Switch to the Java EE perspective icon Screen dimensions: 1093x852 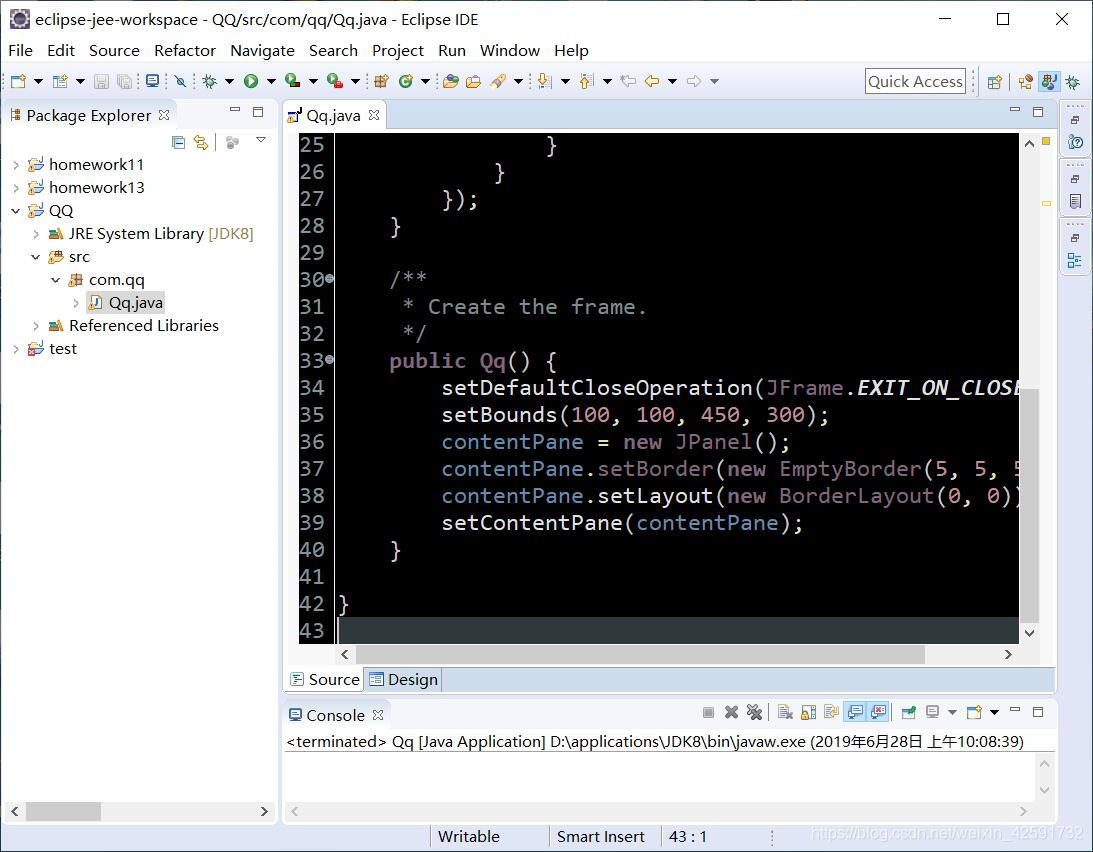click(1025, 82)
